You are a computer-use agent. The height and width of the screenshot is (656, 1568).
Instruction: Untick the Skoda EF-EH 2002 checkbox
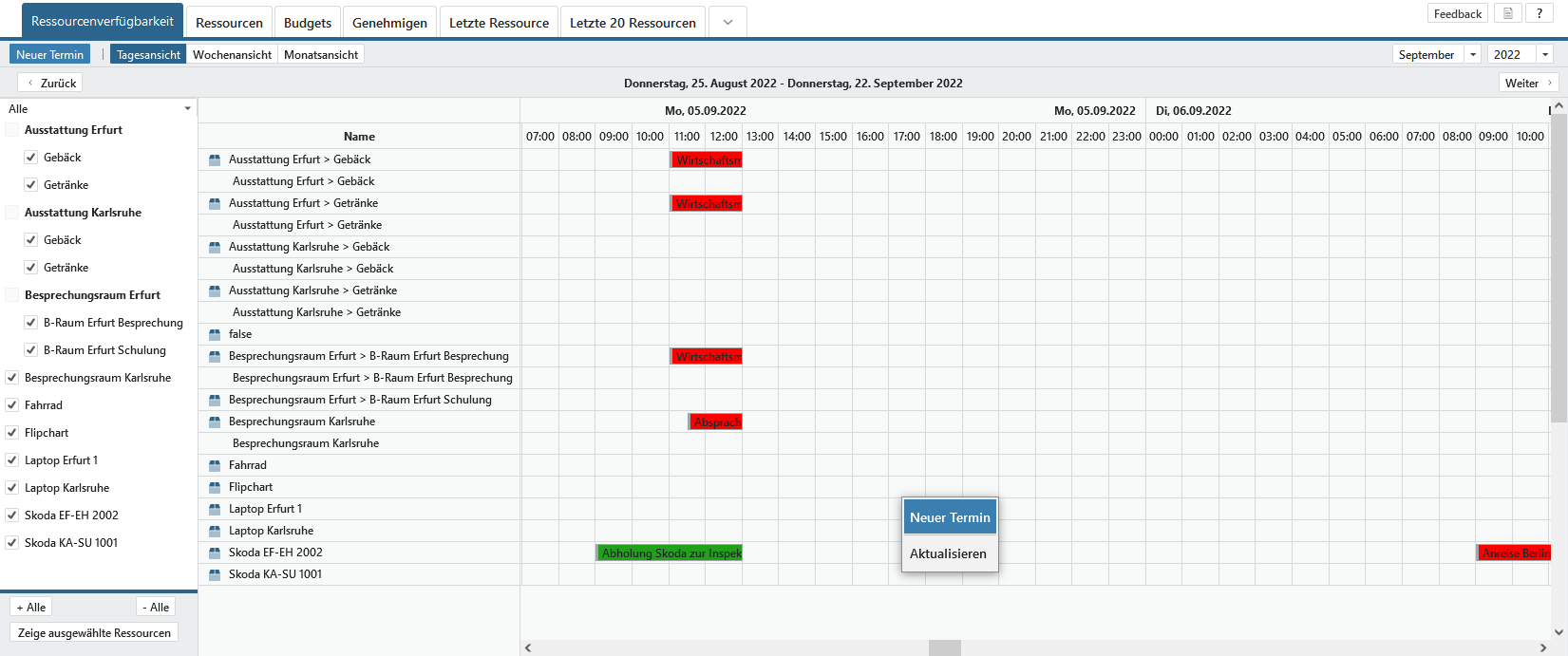pyautogui.click(x=12, y=515)
